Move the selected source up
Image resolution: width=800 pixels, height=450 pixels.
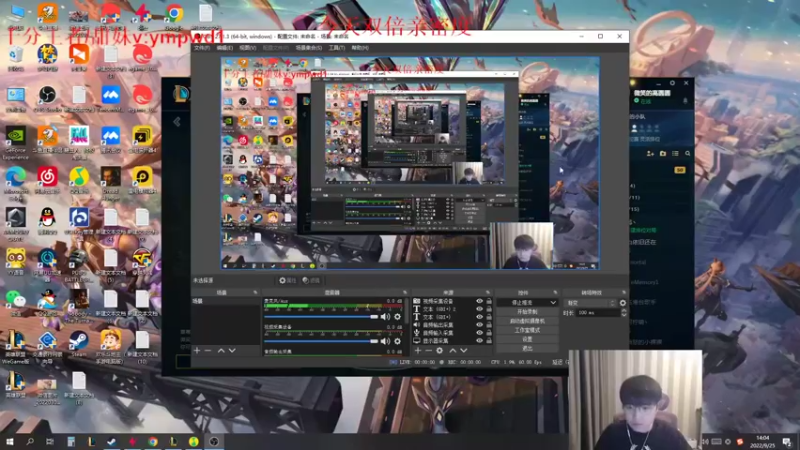point(453,351)
